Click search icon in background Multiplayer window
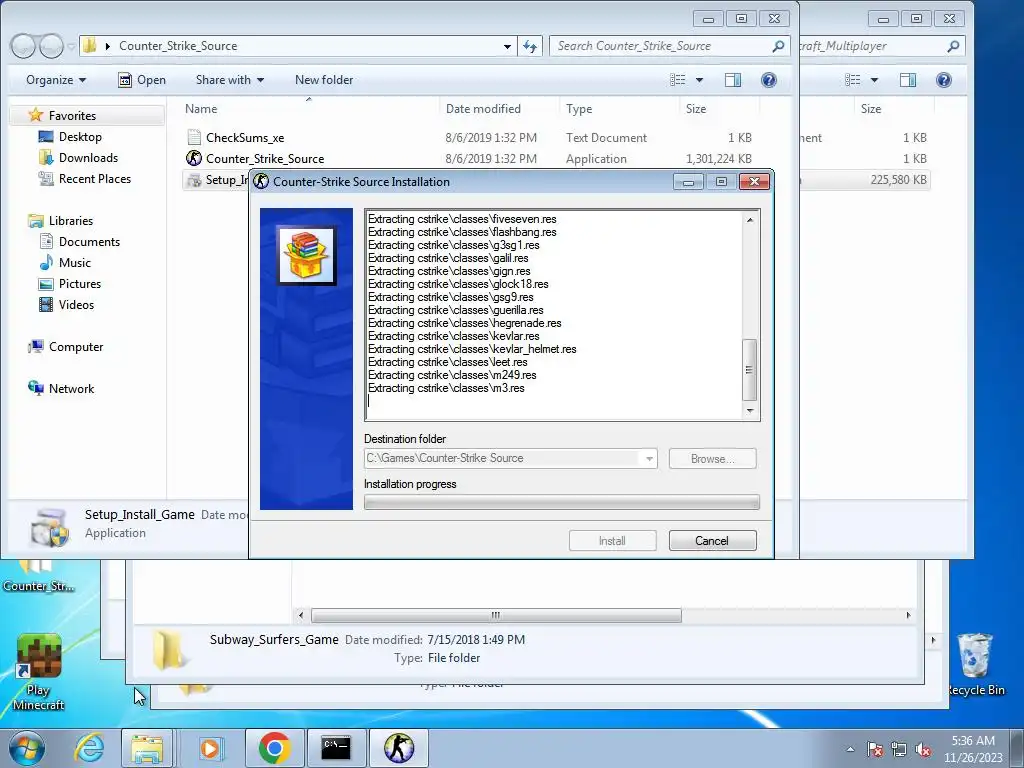Viewport: 1024px width, 768px height. coord(953,46)
